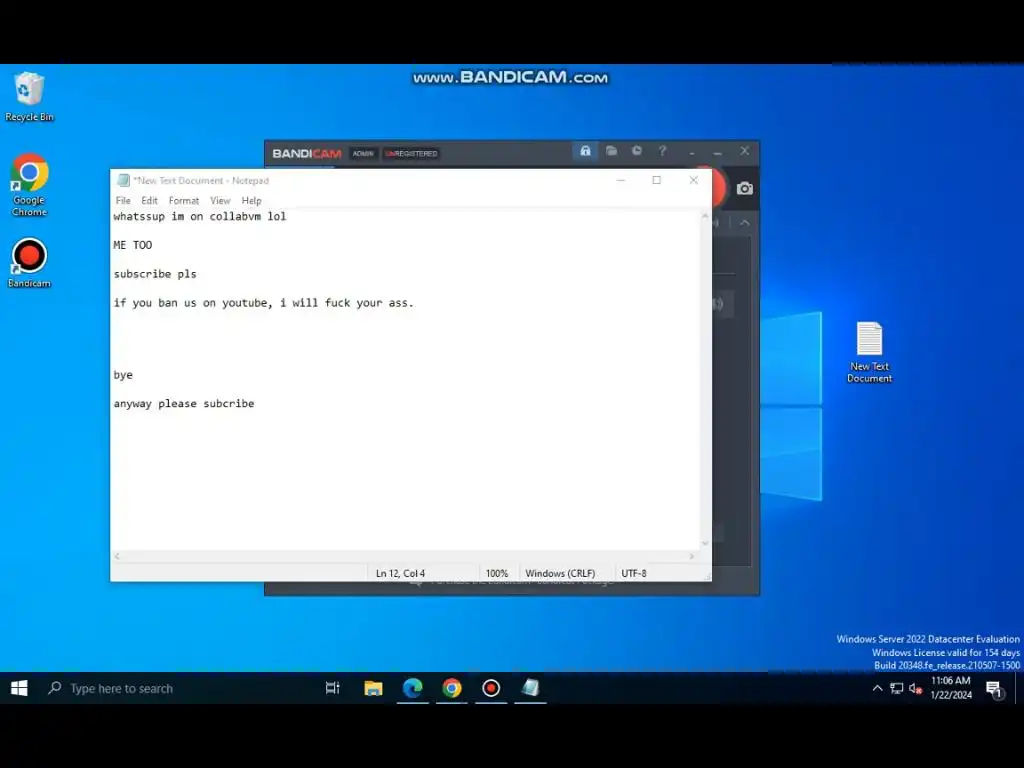Click the UTF-8 encoding status entry
This screenshot has width=1024, height=768.
[633, 573]
